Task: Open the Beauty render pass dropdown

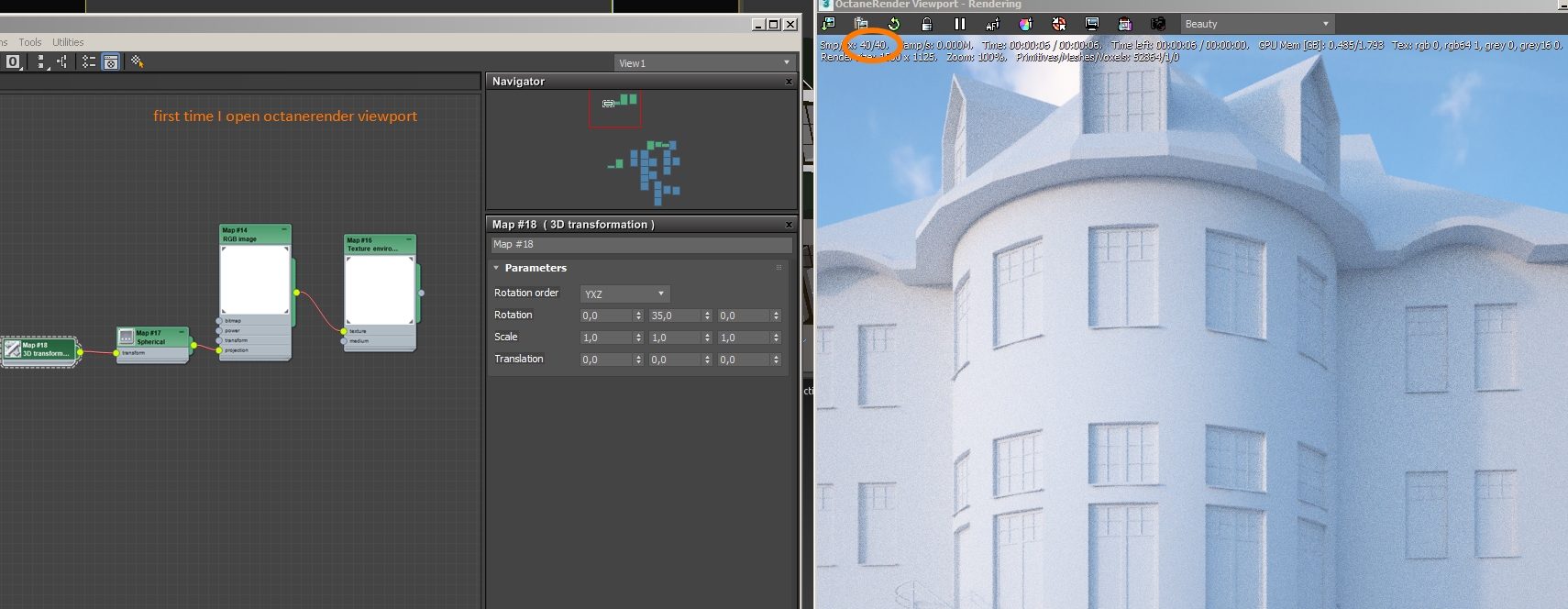Action: [x=1256, y=24]
